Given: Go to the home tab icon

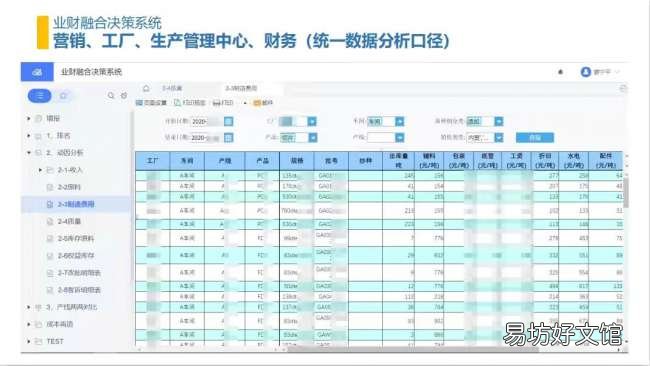Looking at the screenshot, I should pos(146,88).
